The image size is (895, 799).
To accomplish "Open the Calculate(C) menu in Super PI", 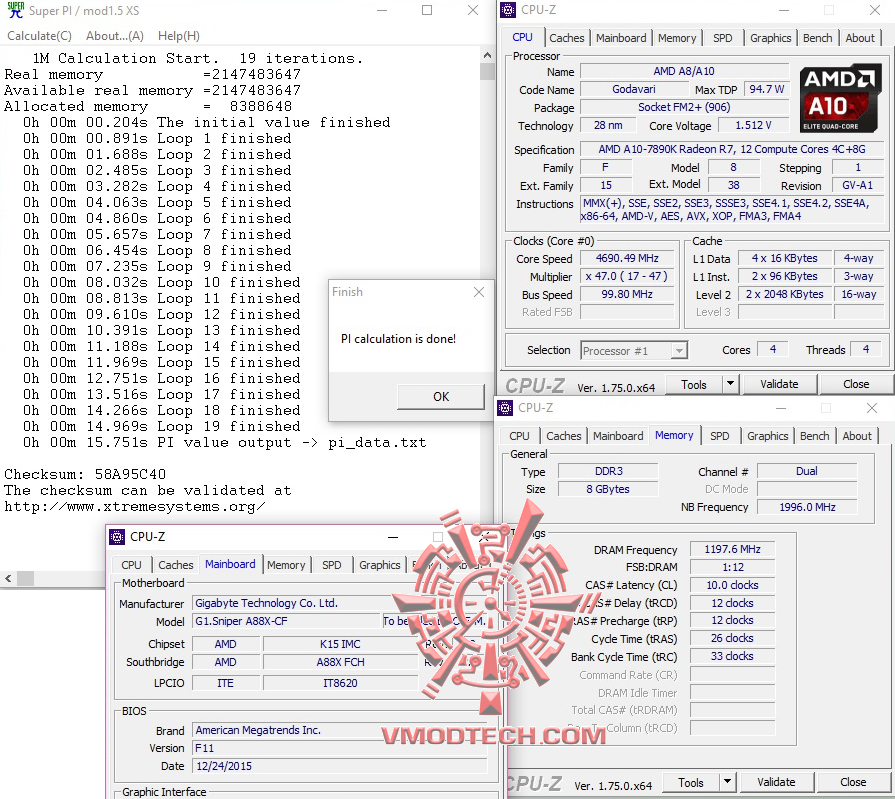I will point(39,36).
